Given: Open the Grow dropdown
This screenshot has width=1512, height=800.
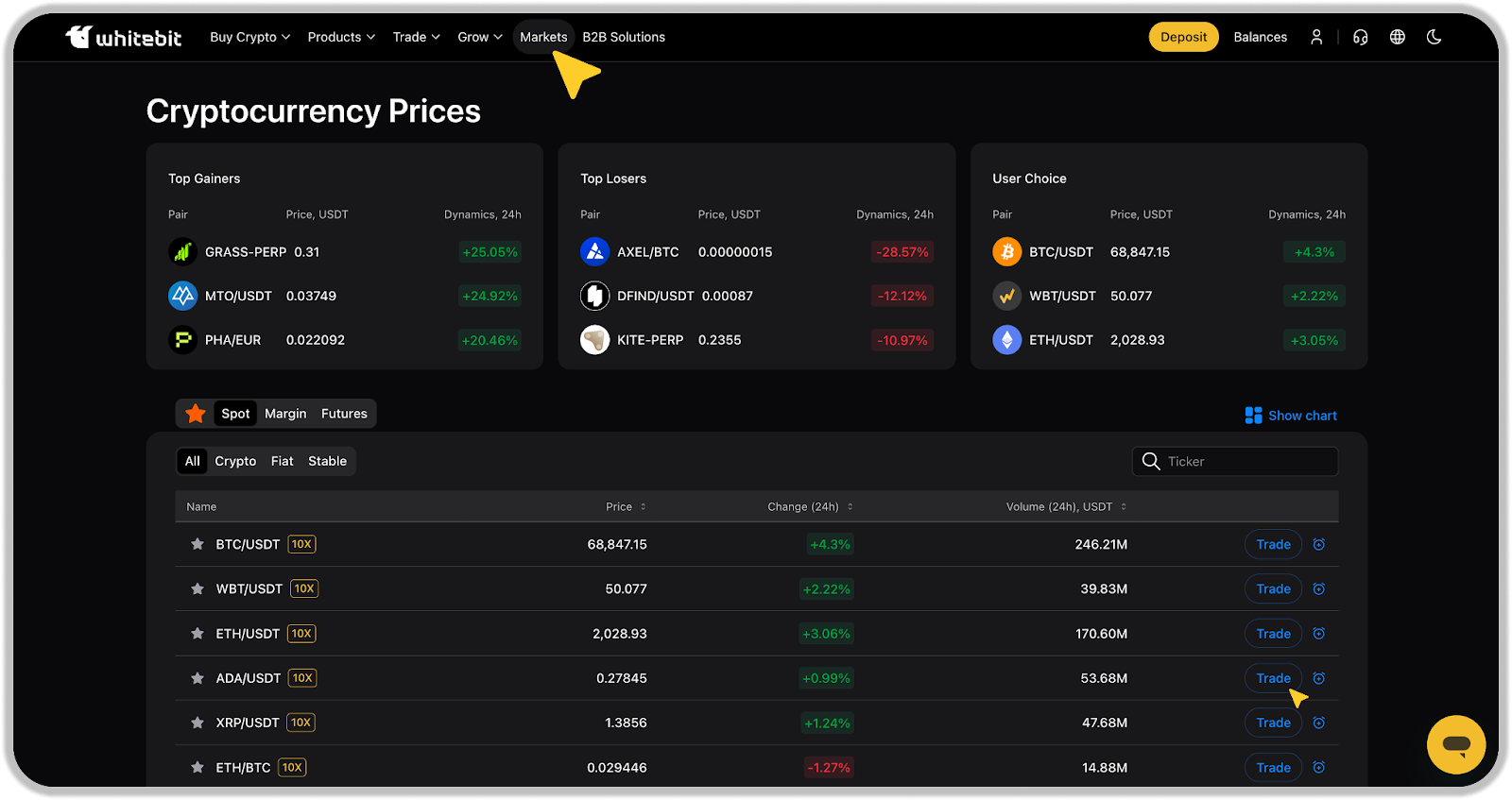Looking at the screenshot, I should [479, 37].
